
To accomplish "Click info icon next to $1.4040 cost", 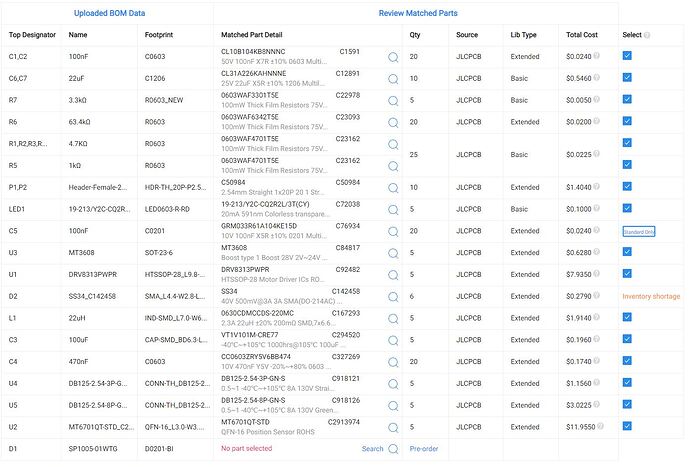I will 596,186.
